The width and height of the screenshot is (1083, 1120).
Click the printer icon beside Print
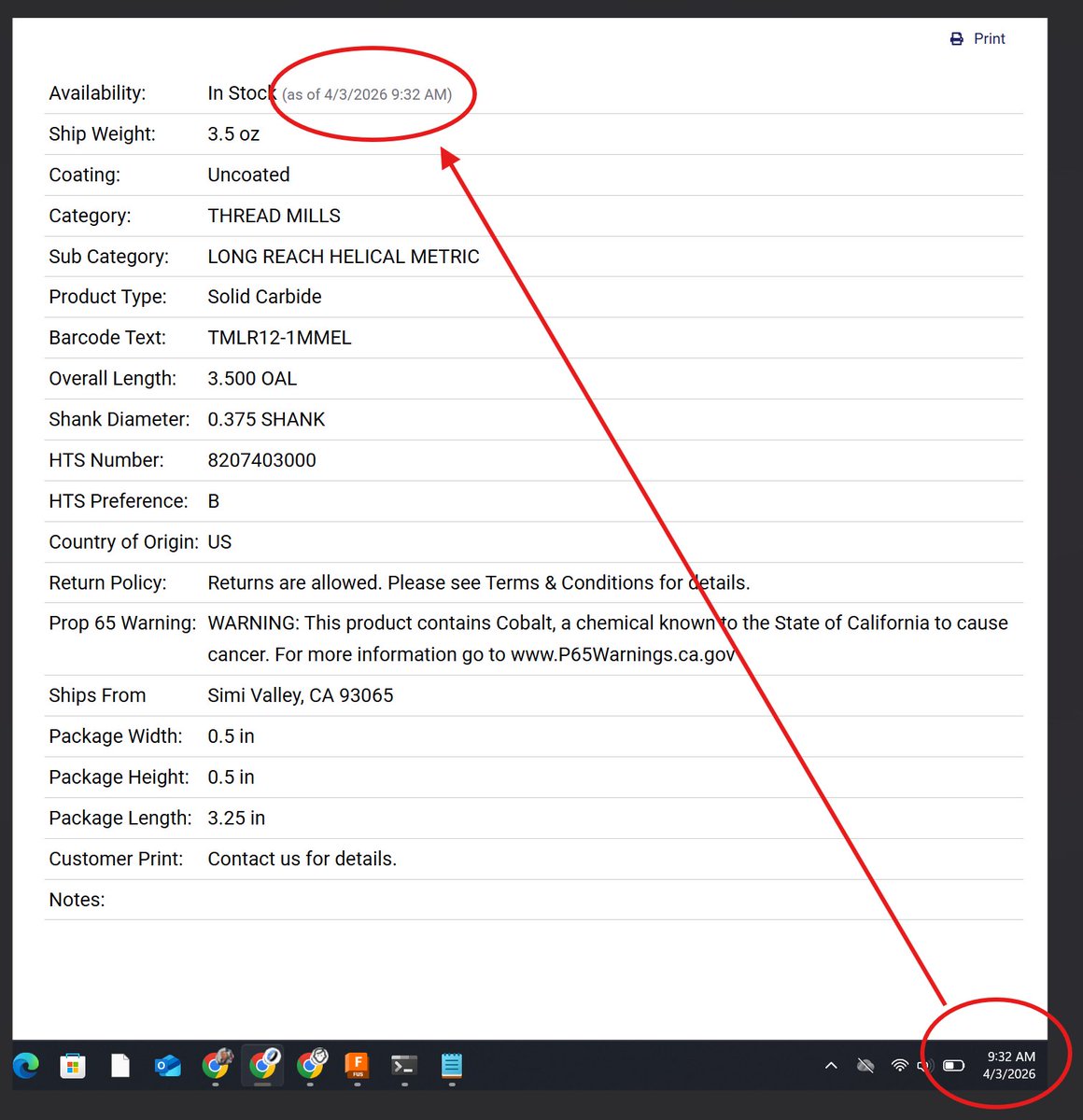tap(956, 38)
